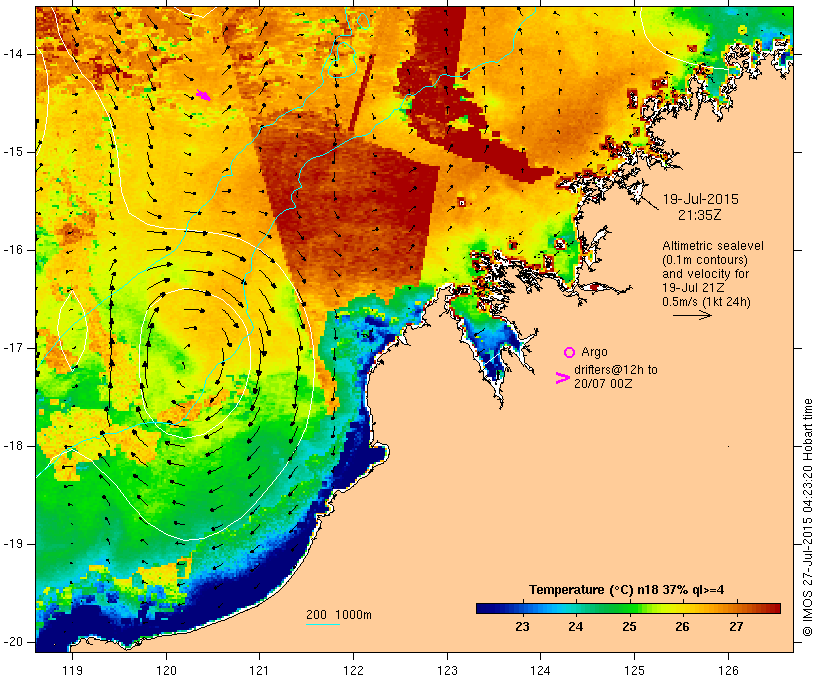Click the longitude axis label '121'
This screenshot has height=680, width=820.
coord(260,670)
